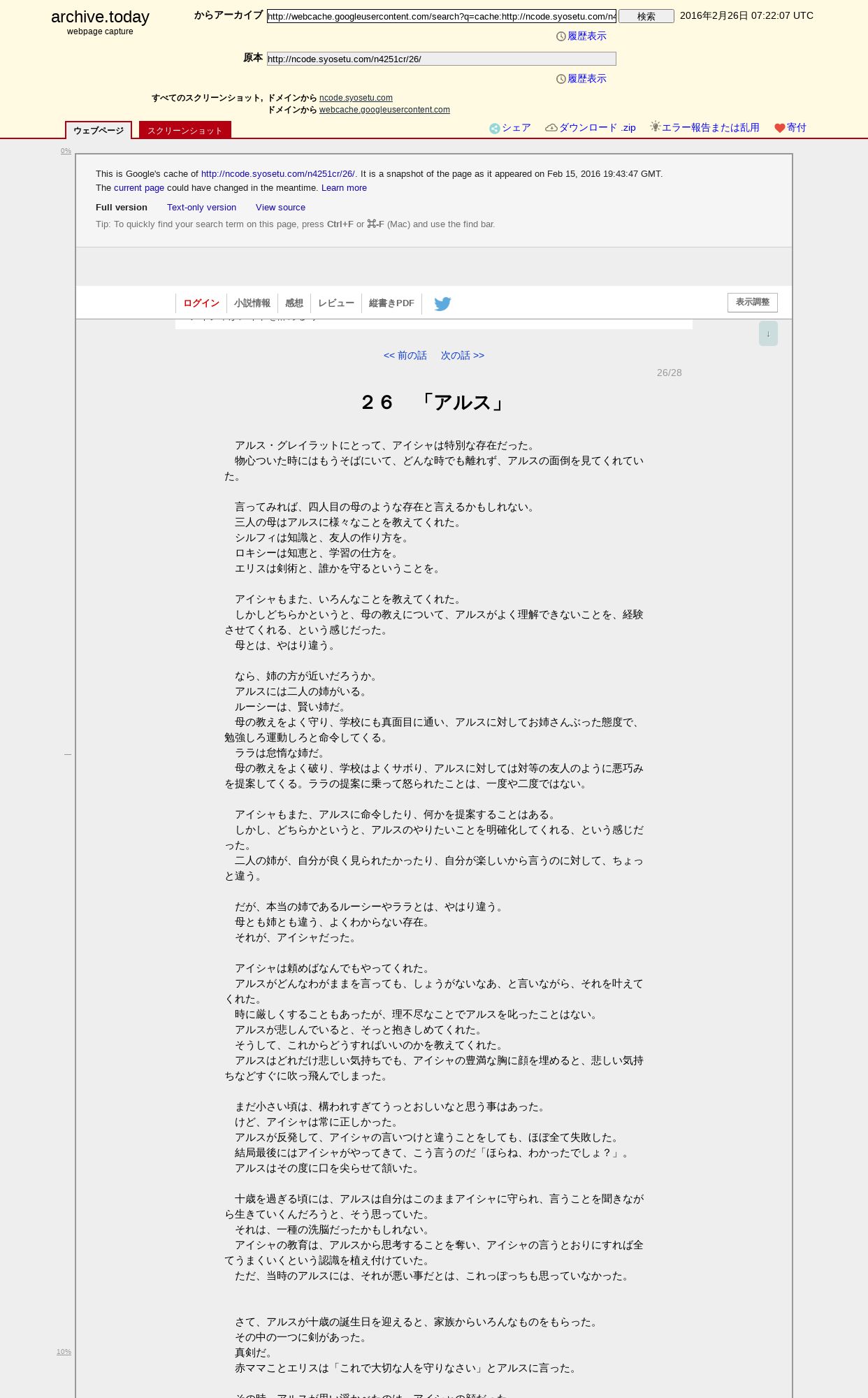868x1398 pixels.
Task: Click the シェア link
Action: (516, 128)
